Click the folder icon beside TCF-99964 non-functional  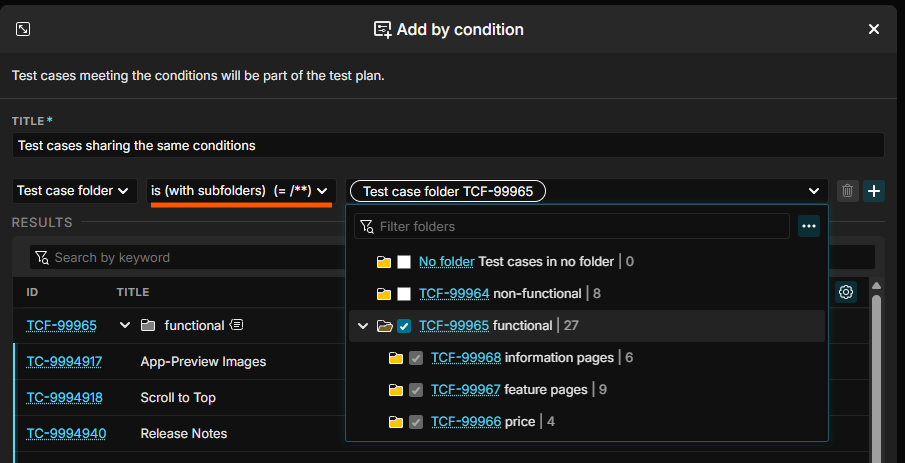[383, 294]
